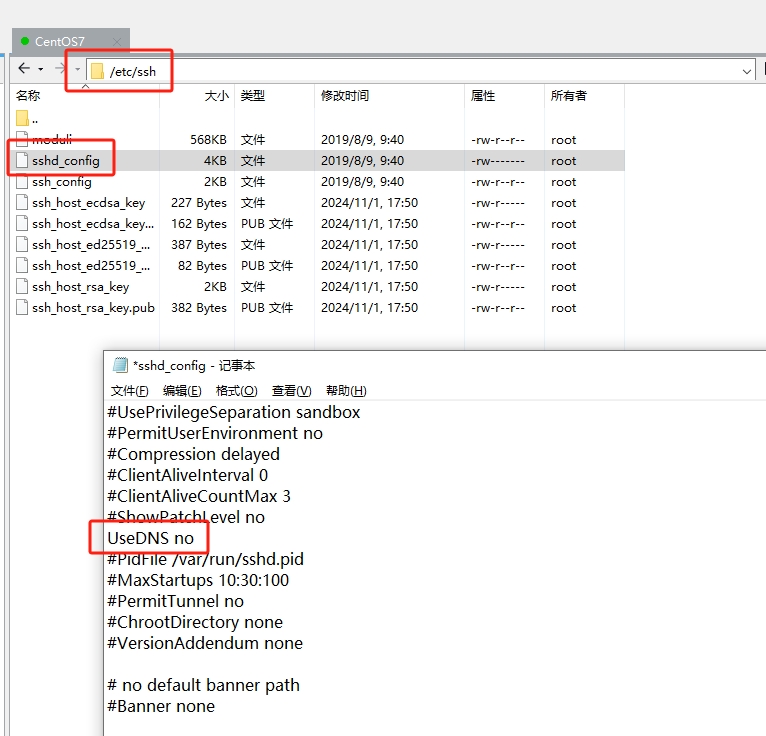
Task: Click the '#UsePrivilegeSeparation sandbox' line
Action: pyautogui.click(x=234, y=413)
